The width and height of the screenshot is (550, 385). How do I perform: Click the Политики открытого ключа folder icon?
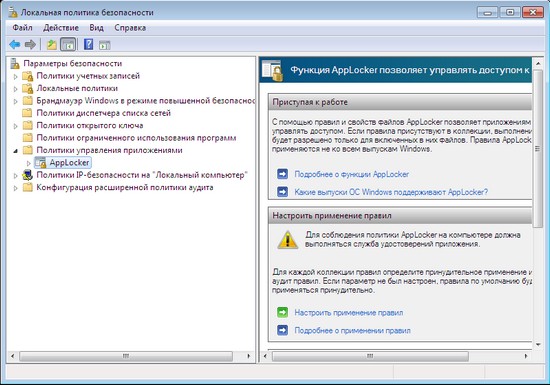point(27,126)
